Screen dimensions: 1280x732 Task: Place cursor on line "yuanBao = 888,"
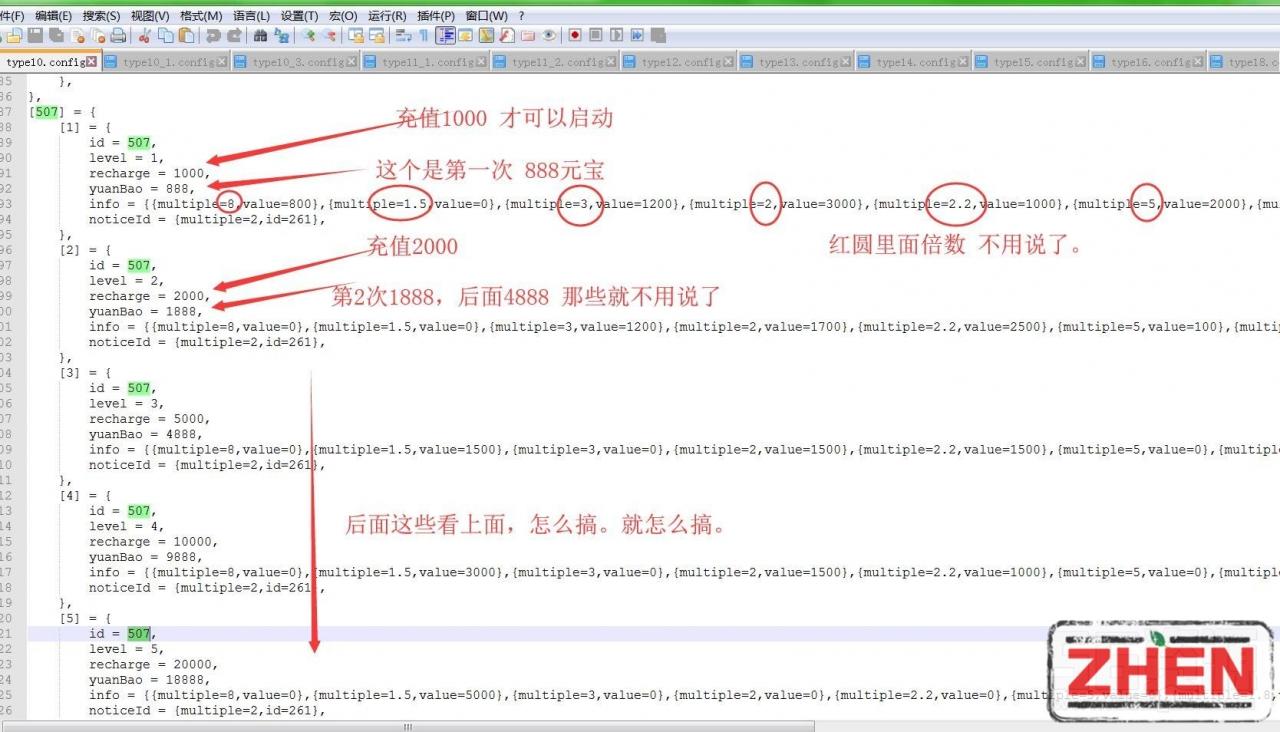pyautogui.click(x=142, y=189)
